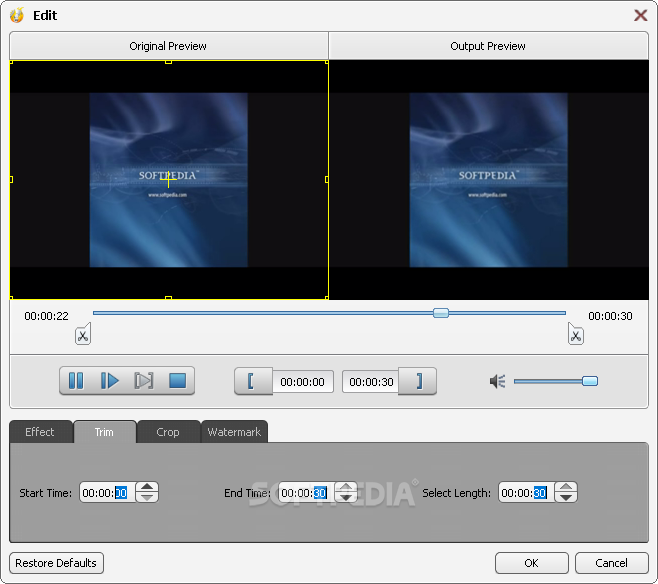Image resolution: width=658 pixels, height=584 pixels.
Task: Switch to the Crop tab
Action: pos(168,432)
